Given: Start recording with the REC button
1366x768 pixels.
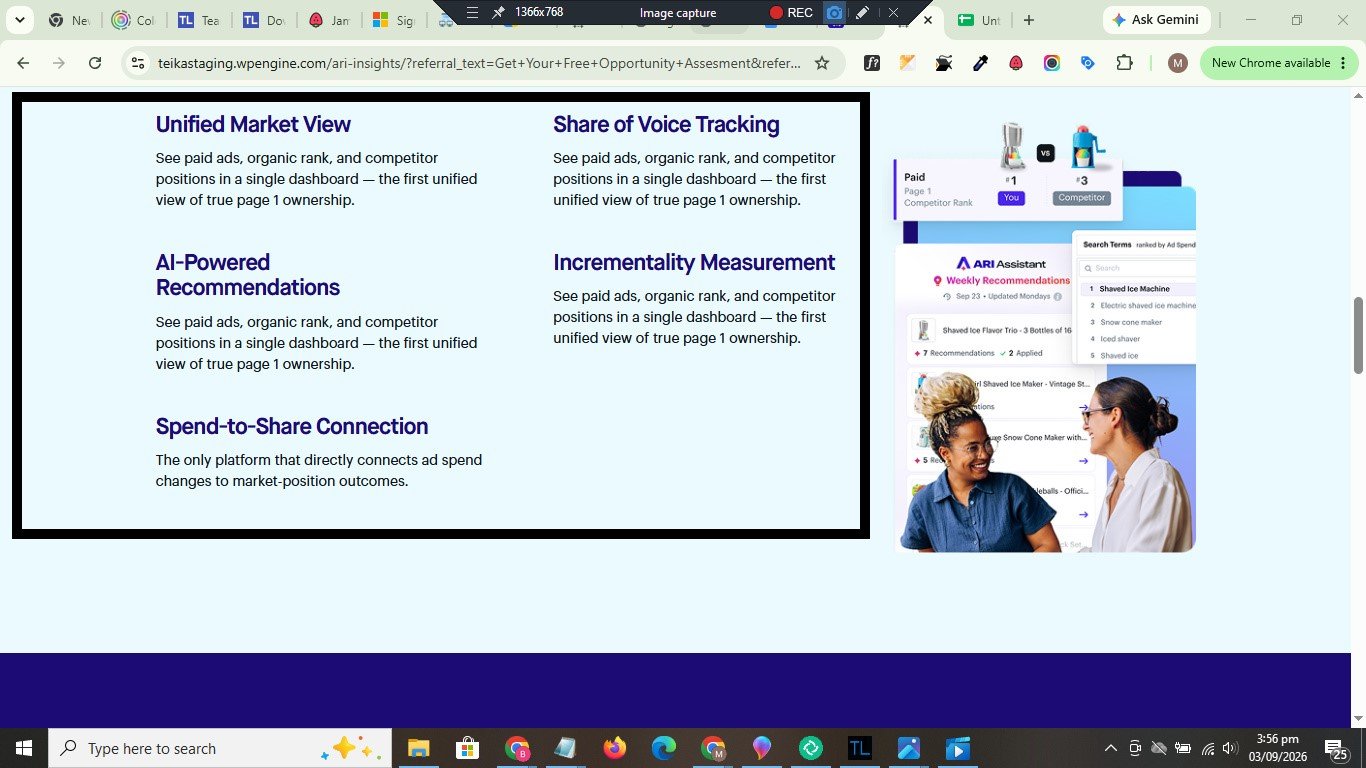Looking at the screenshot, I should point(791,13).
